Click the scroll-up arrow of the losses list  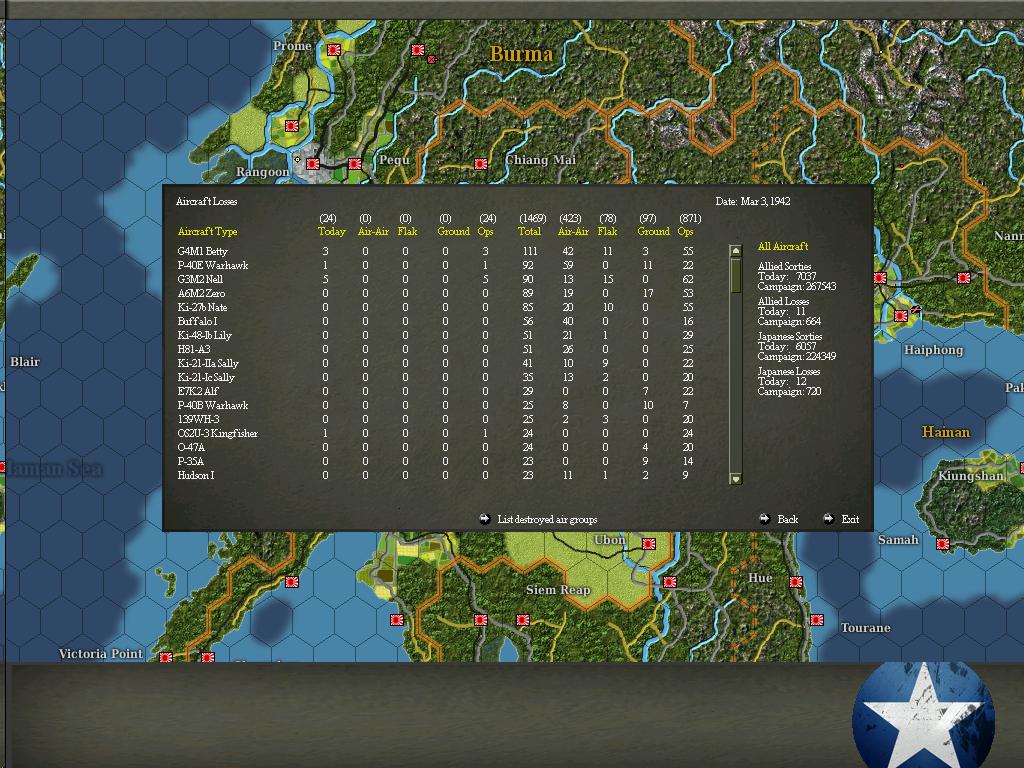tap(736, 251)
